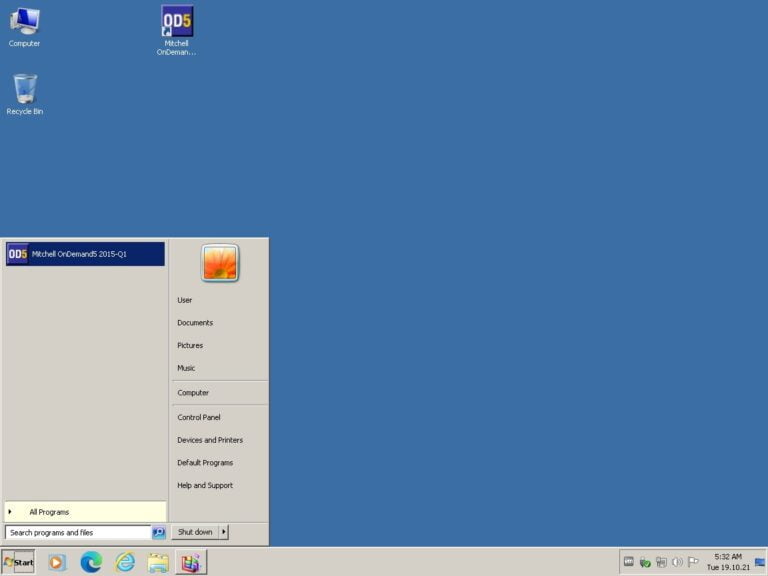Click the WinRAR taskbar icon
The height and width of the screenshot is (576, 768).
[x=190, y=562]
